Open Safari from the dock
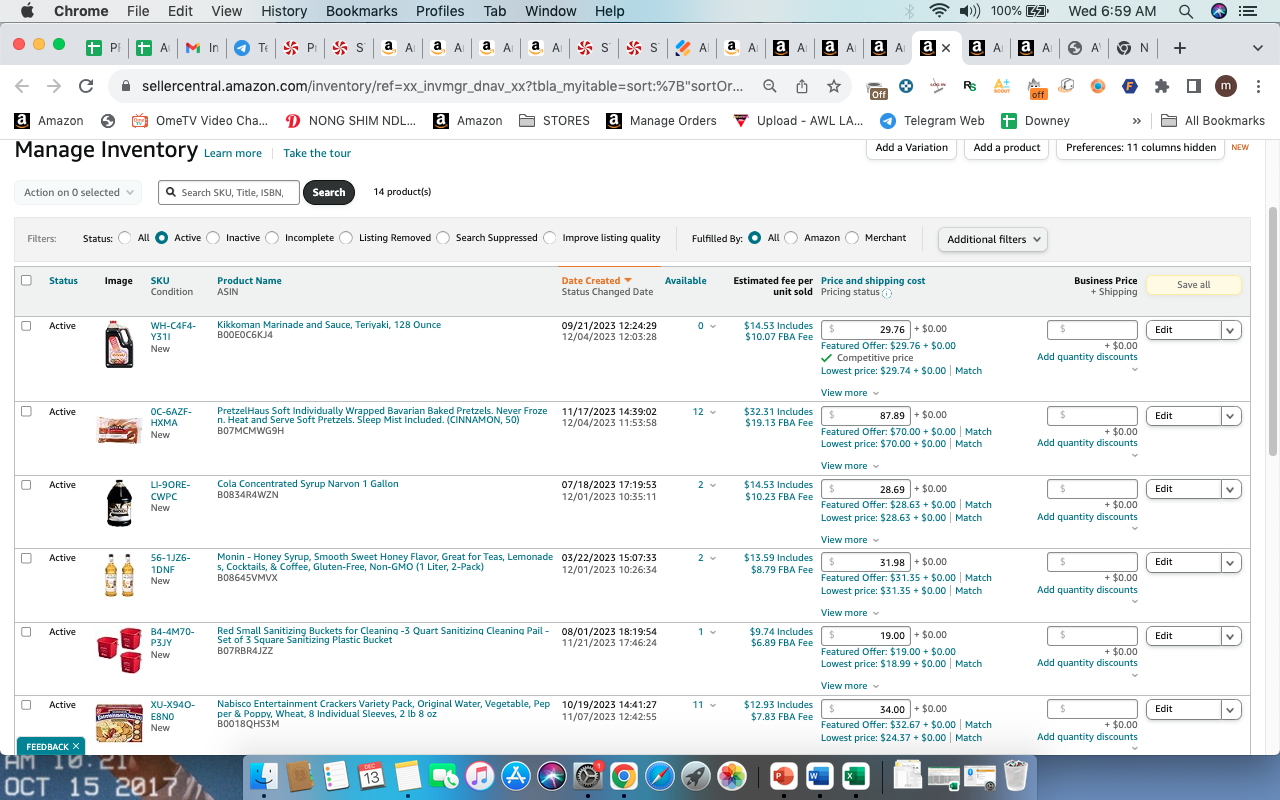Screen dimensions: 1280x800 [x=660, y=775]
